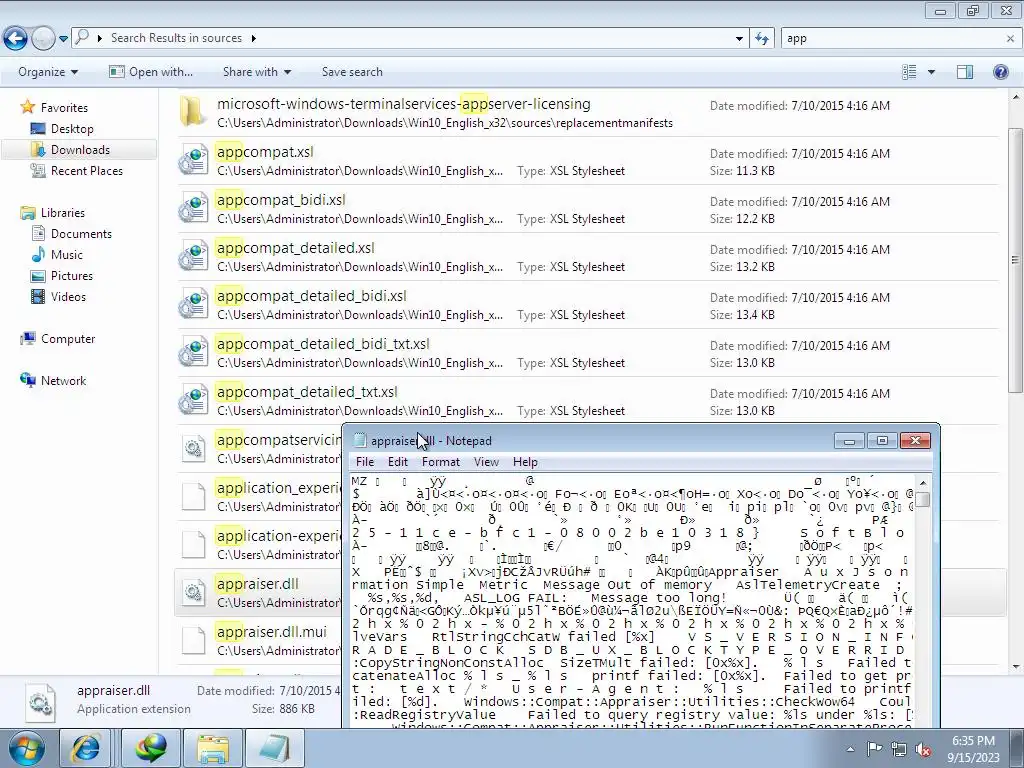Image resolution: width=1024 pixels, height=768 pixels.
Task: Open the Notepad Help menu
Action: click(525, 462)
